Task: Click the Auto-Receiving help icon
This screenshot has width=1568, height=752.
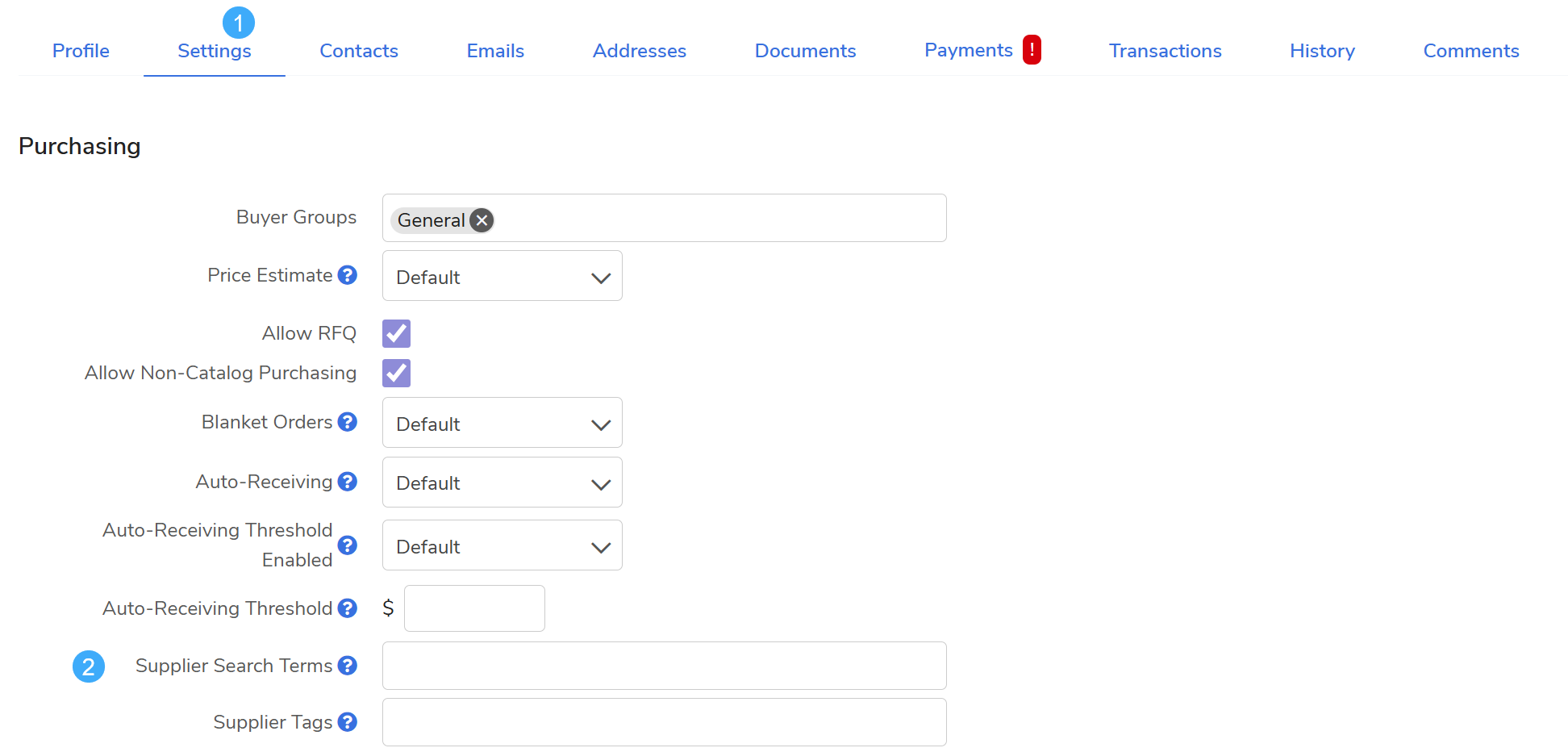Action: [x=348, y=482]
